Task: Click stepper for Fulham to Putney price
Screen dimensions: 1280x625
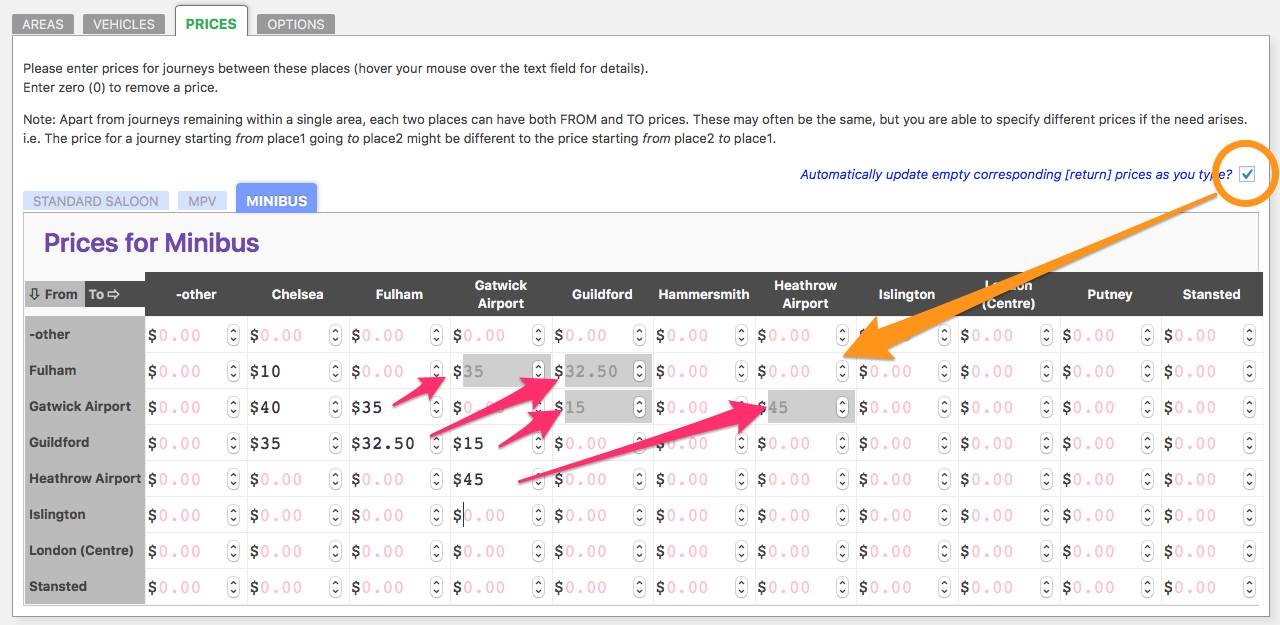Action: pos(1146,371)
